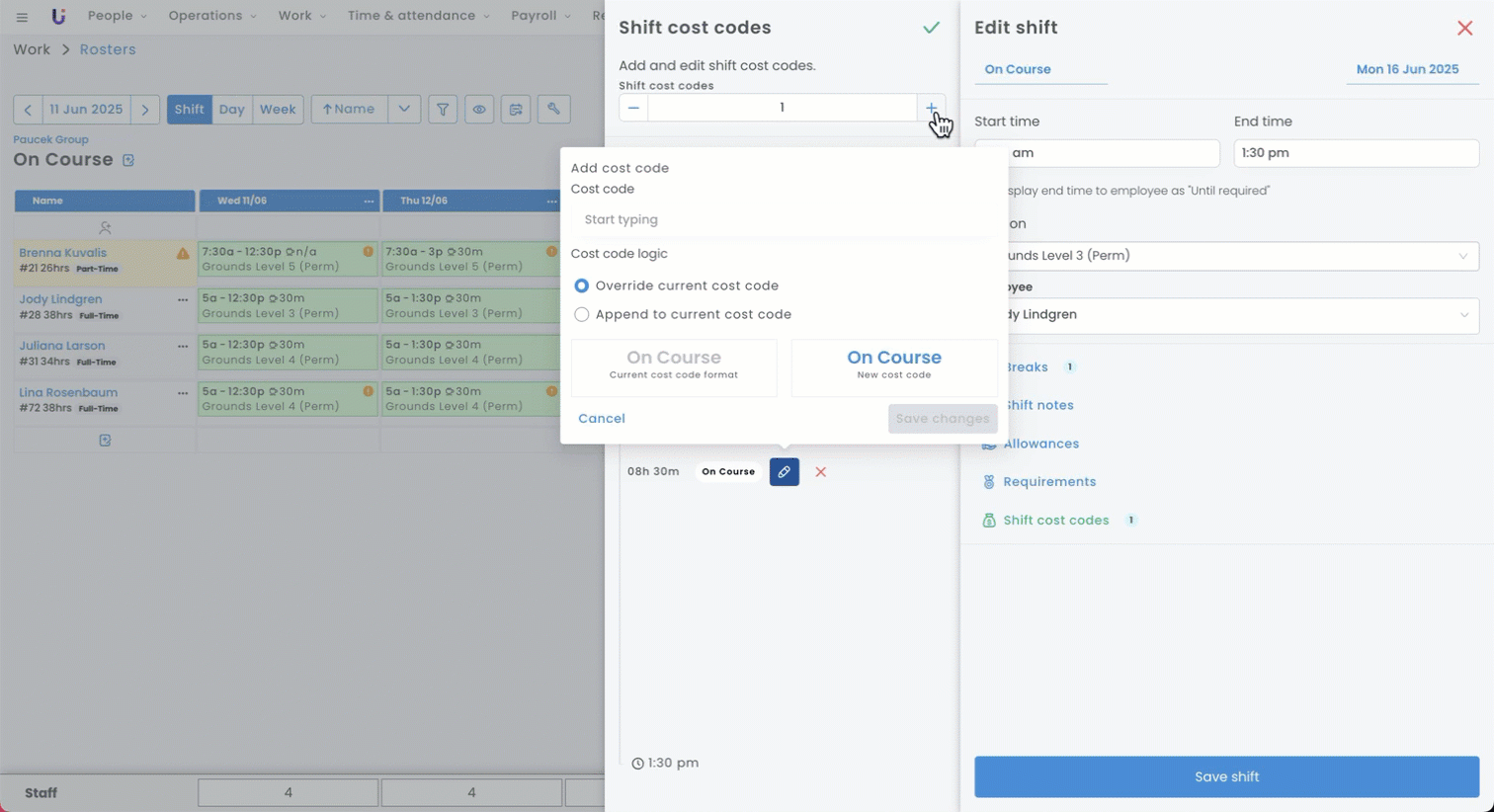Image resolution: width=1494 pixels, height=812 pixels.
Task: Click the Save shift button
Action: [1225, 776]
